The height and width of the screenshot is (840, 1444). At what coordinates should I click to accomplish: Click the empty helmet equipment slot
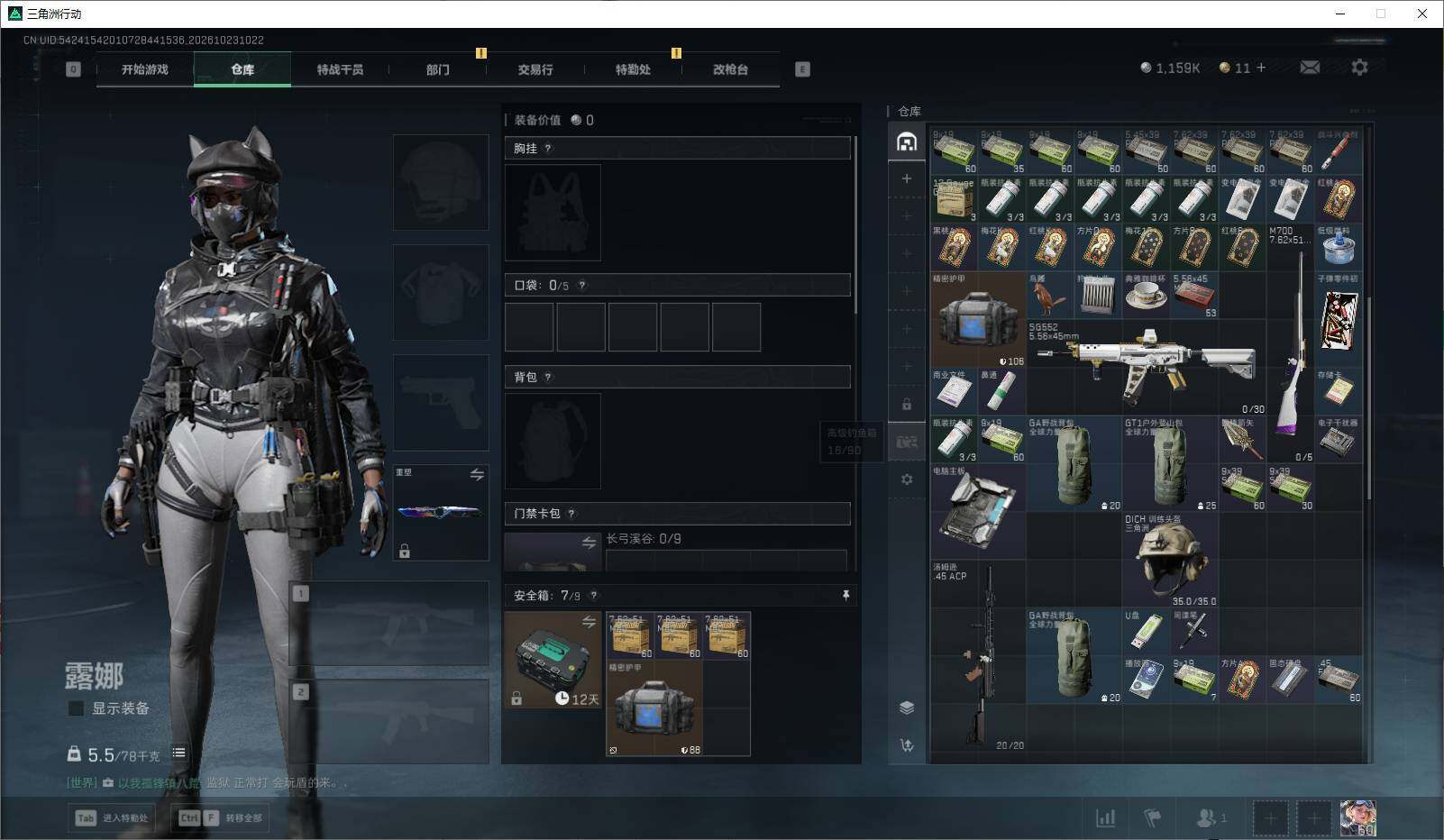coord(441,182)
